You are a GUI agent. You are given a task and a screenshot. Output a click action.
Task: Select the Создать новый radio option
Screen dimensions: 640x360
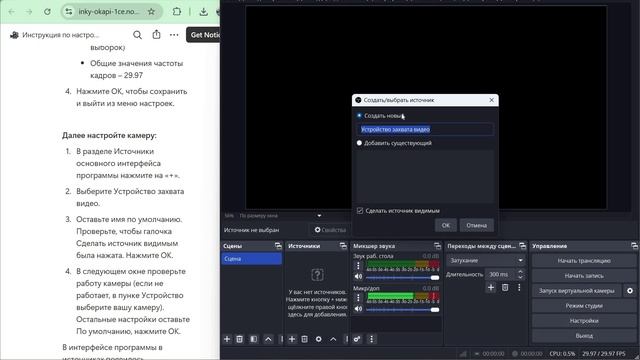point(359,116)
